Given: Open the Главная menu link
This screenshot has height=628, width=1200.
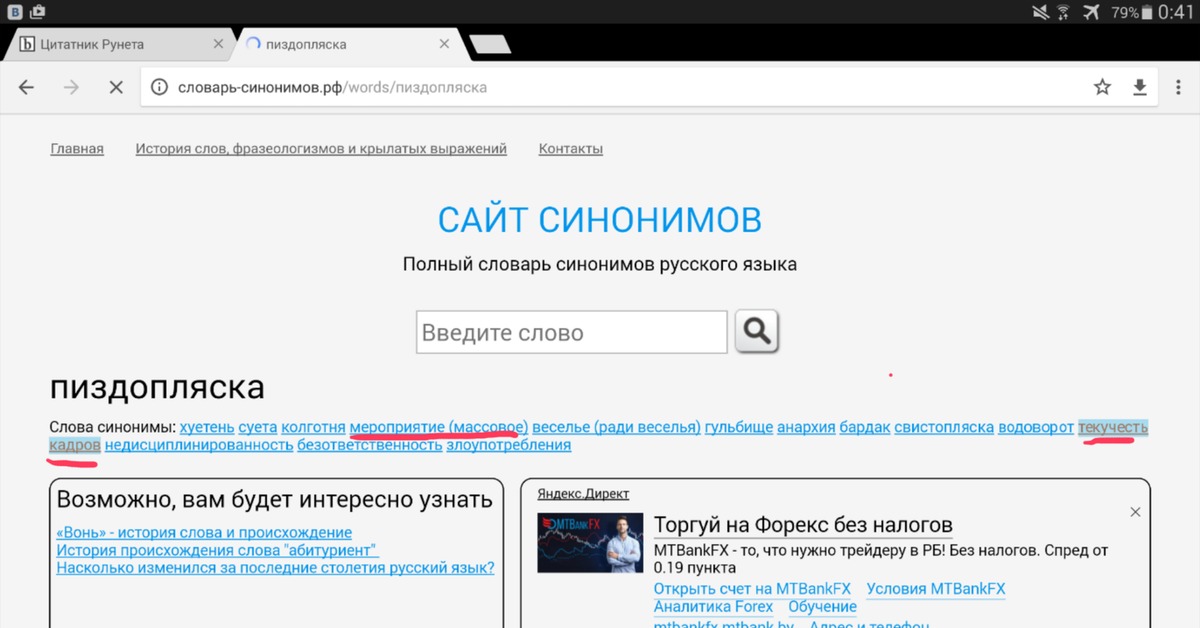Looking at the screenshot, I should (x=77, y=149).
